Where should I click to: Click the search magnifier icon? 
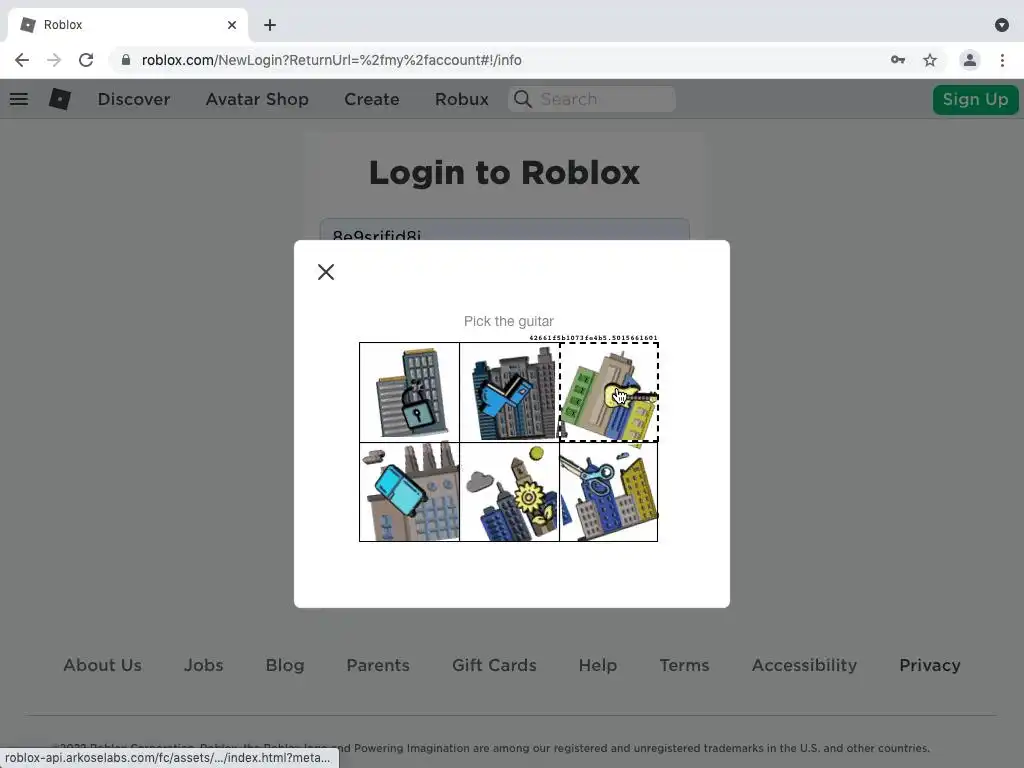tap(522, 99)
